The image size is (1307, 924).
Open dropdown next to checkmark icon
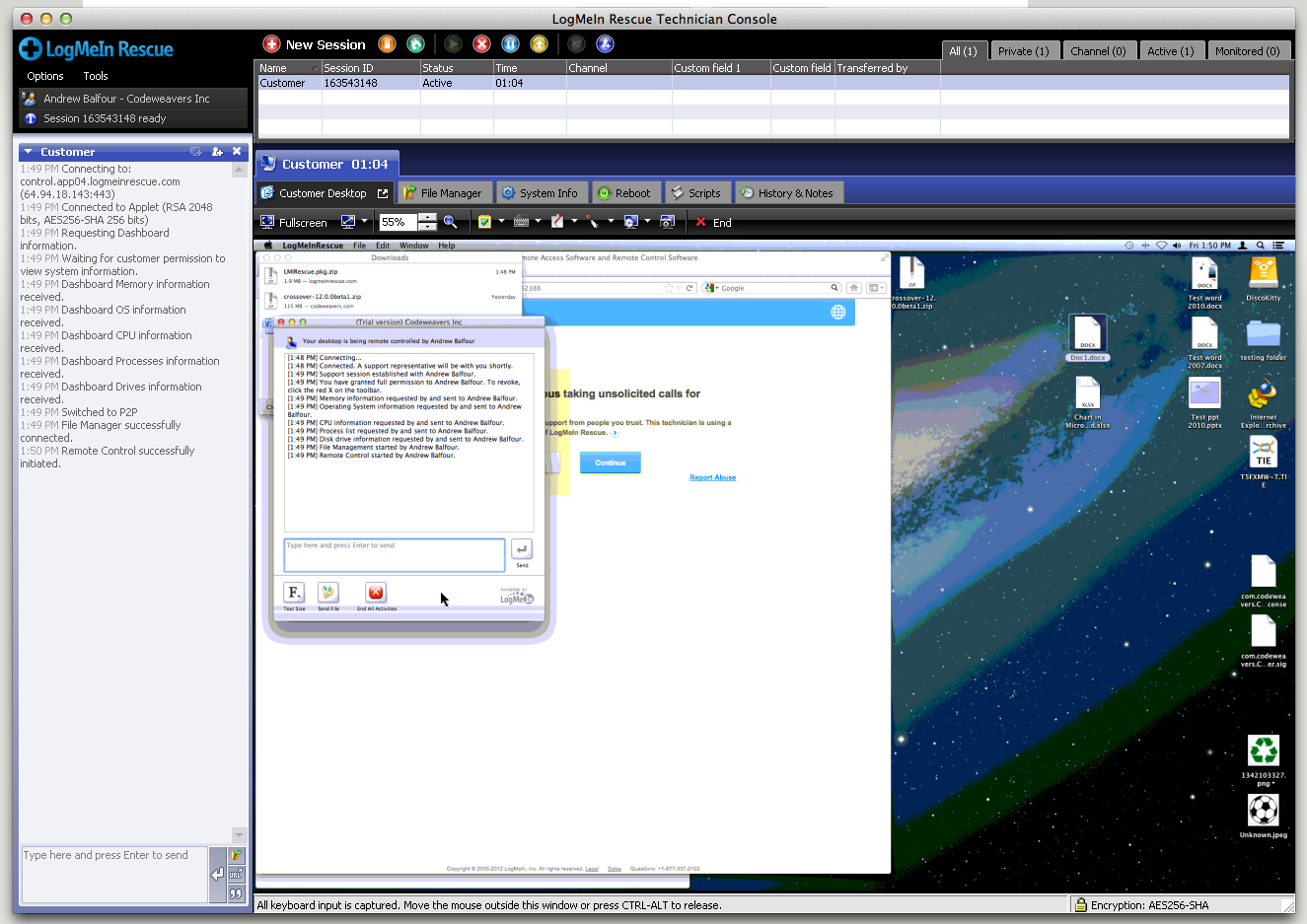click(x=501, y=222)
